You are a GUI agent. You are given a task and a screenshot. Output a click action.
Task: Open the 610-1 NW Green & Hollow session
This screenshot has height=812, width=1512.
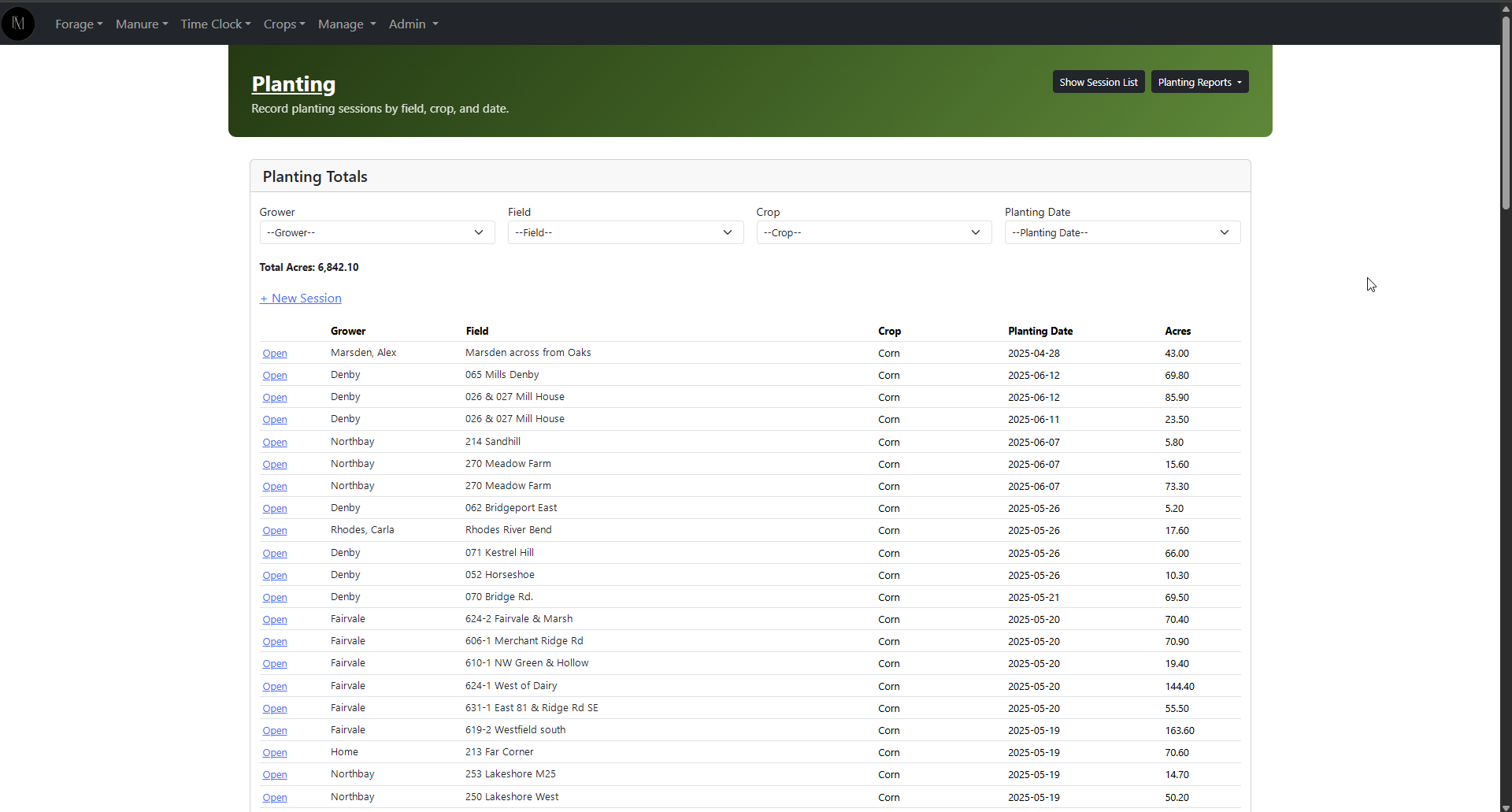275,663
